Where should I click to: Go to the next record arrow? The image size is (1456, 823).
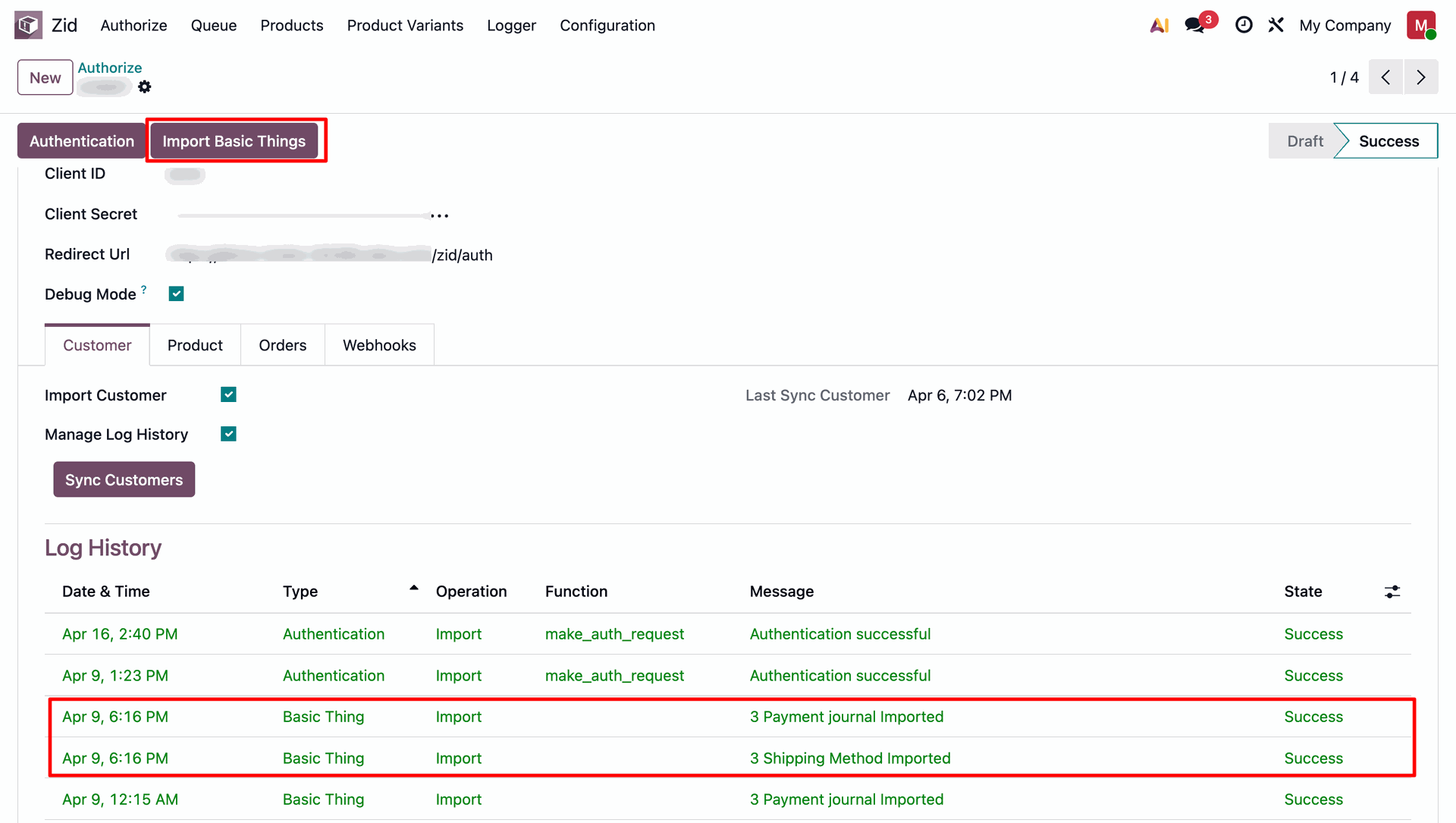[x=1421, y=77]
